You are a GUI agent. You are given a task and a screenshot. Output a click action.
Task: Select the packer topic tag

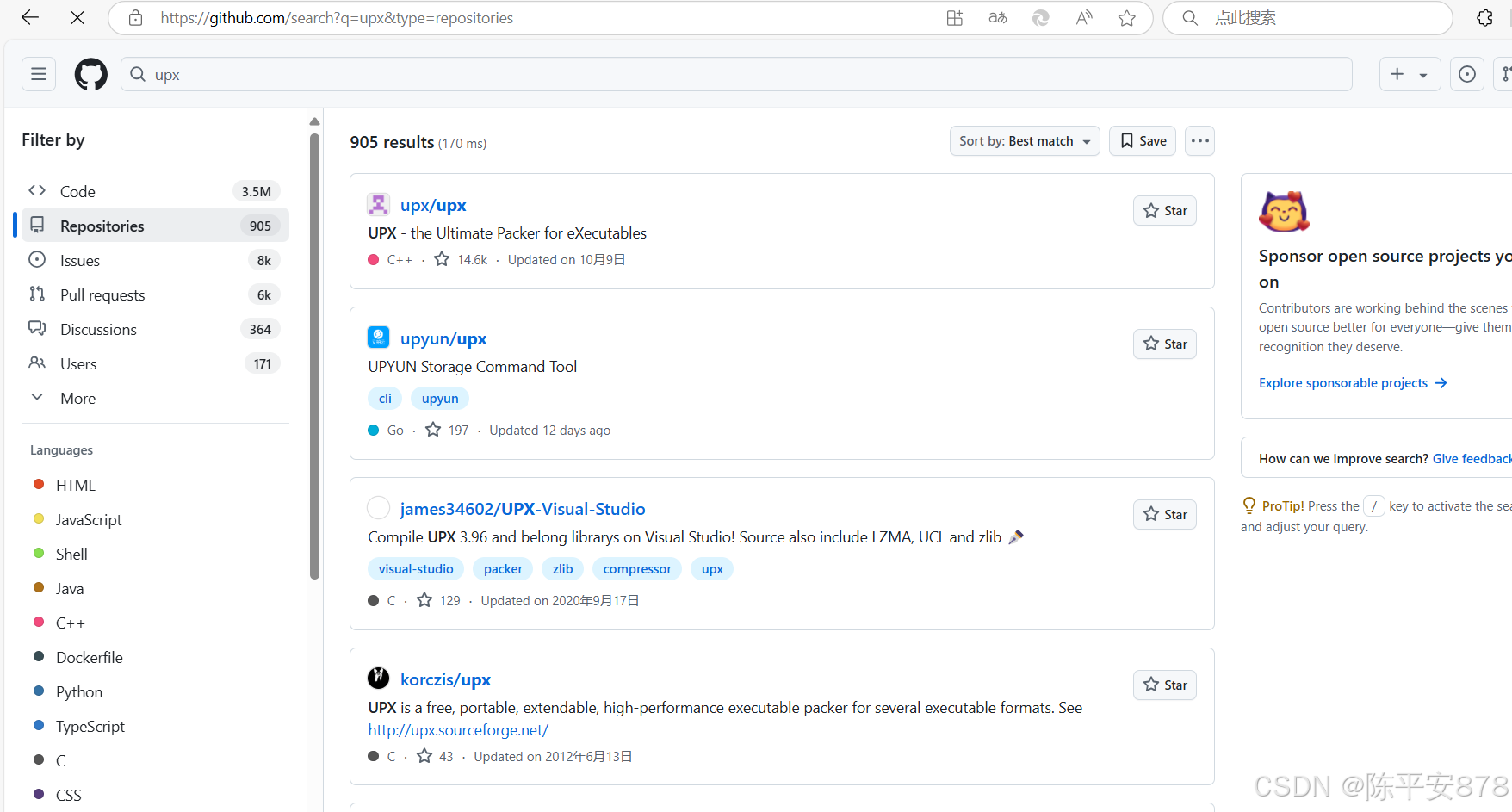pos(503,568)
